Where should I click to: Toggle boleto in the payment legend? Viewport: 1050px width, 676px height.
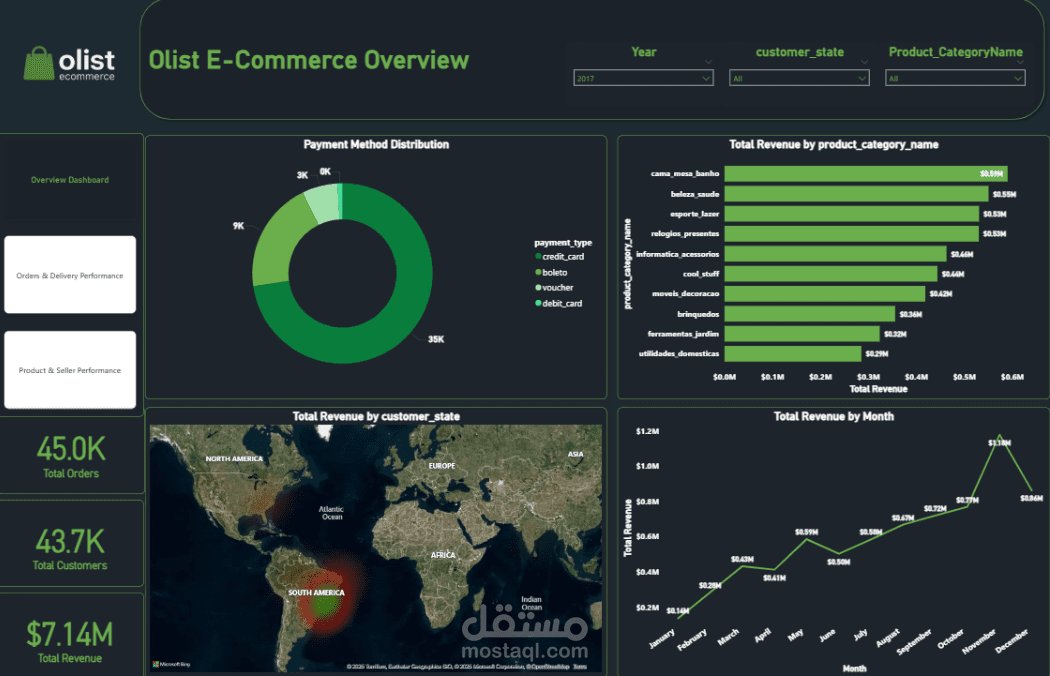556,271
